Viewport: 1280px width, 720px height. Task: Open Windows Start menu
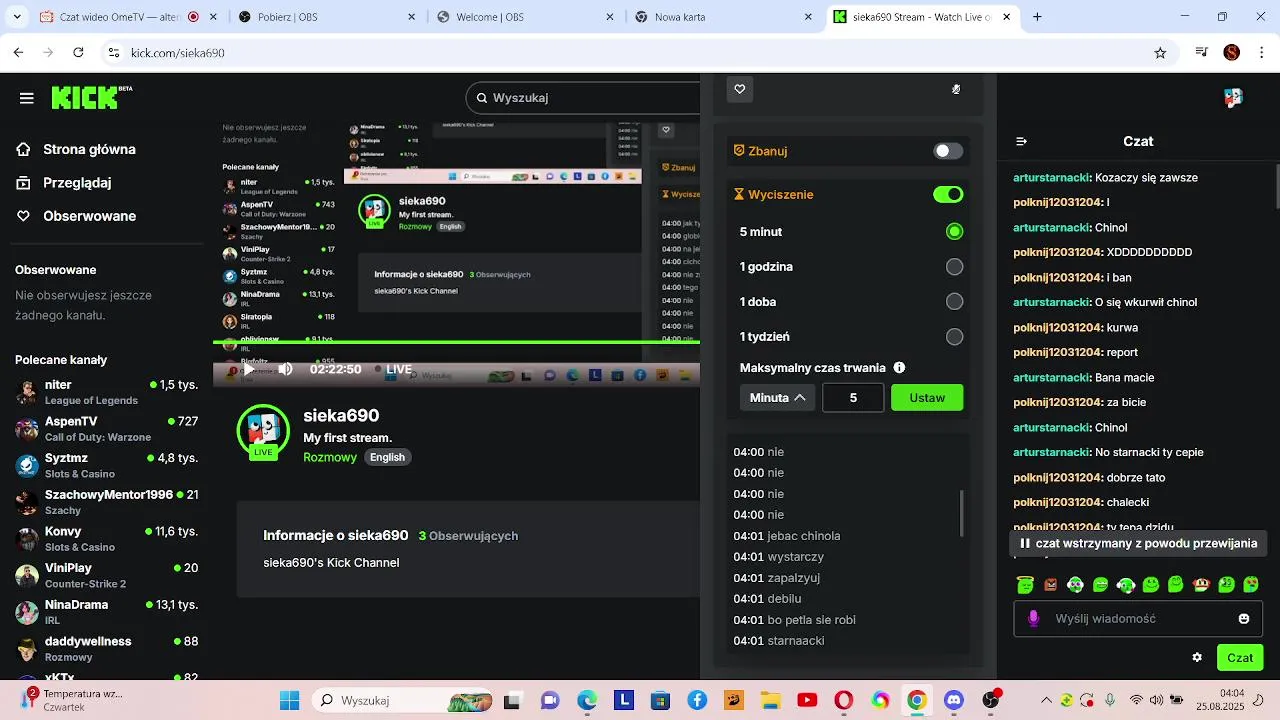pyautogui.click(x=289, y=700)
